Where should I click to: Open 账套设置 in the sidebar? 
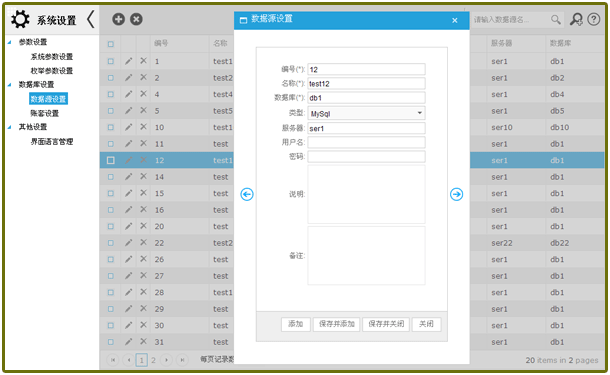click(45, 113)
